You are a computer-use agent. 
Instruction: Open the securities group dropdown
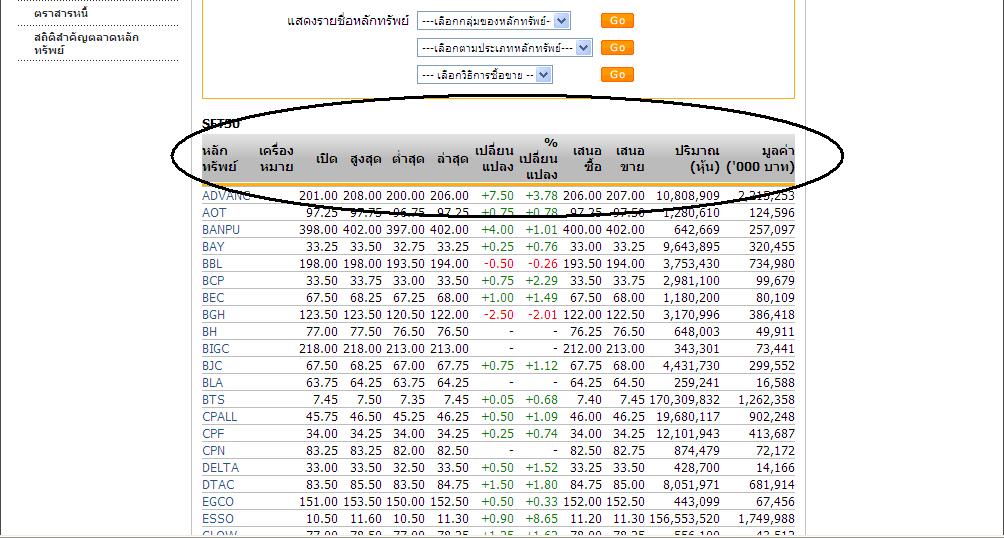click(x=493, y=21)
